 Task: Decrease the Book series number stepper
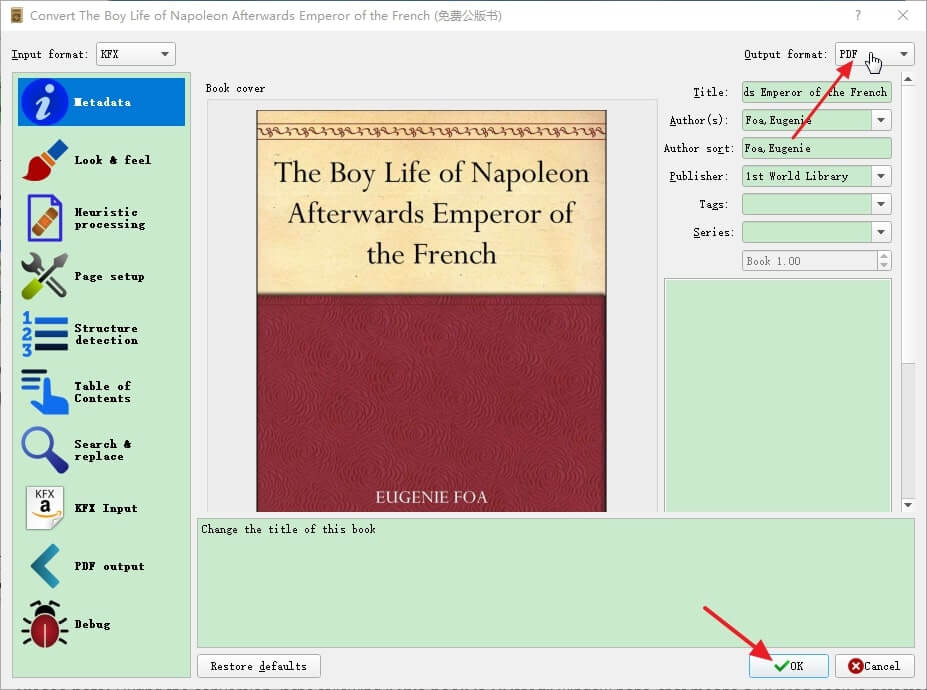pos(884,265)
